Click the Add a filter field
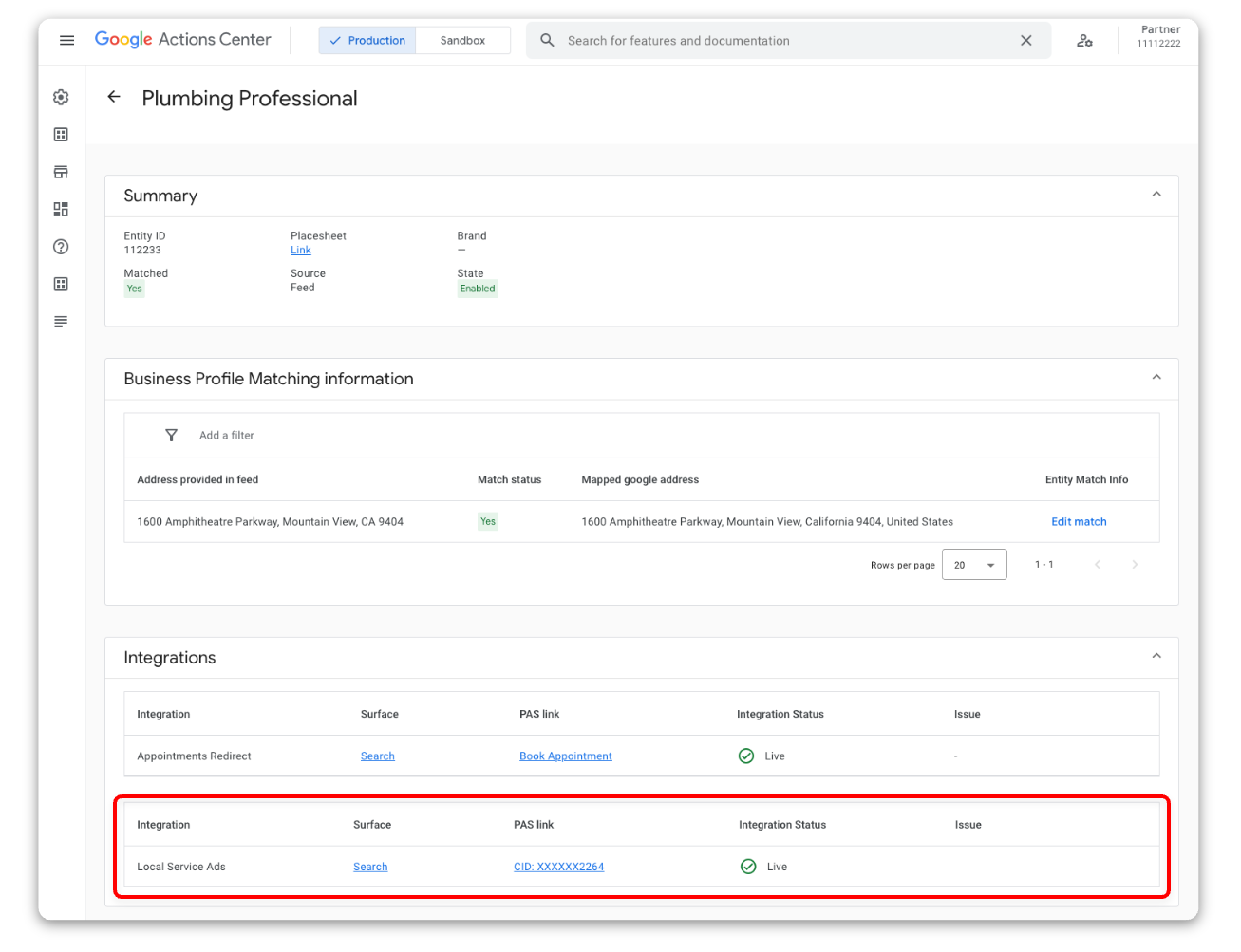Screen dimensions: 1241x952 pyautogui.click(x=227, y=435)
